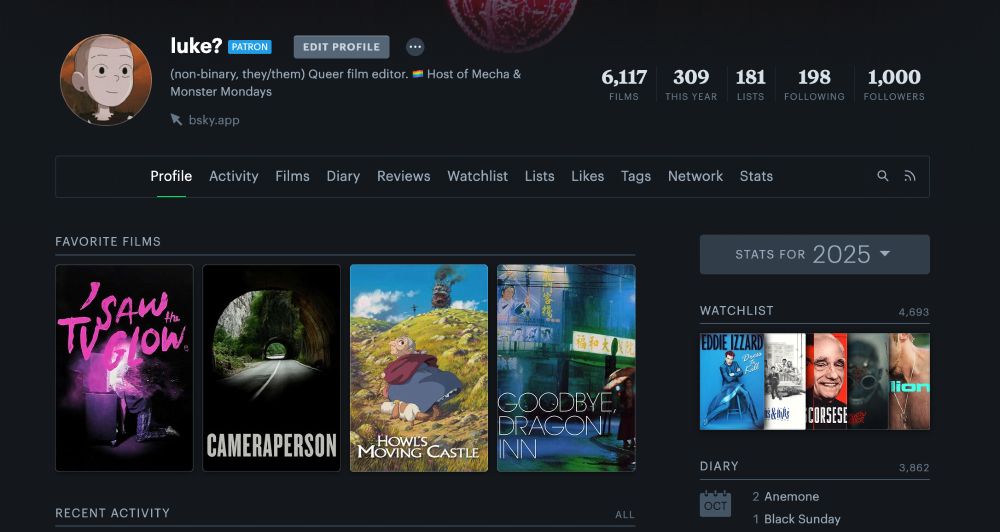This screenshot has width=1000, height=532.
Task: Open the gas mask watchlist poster
Action: (x=868, y=381)
